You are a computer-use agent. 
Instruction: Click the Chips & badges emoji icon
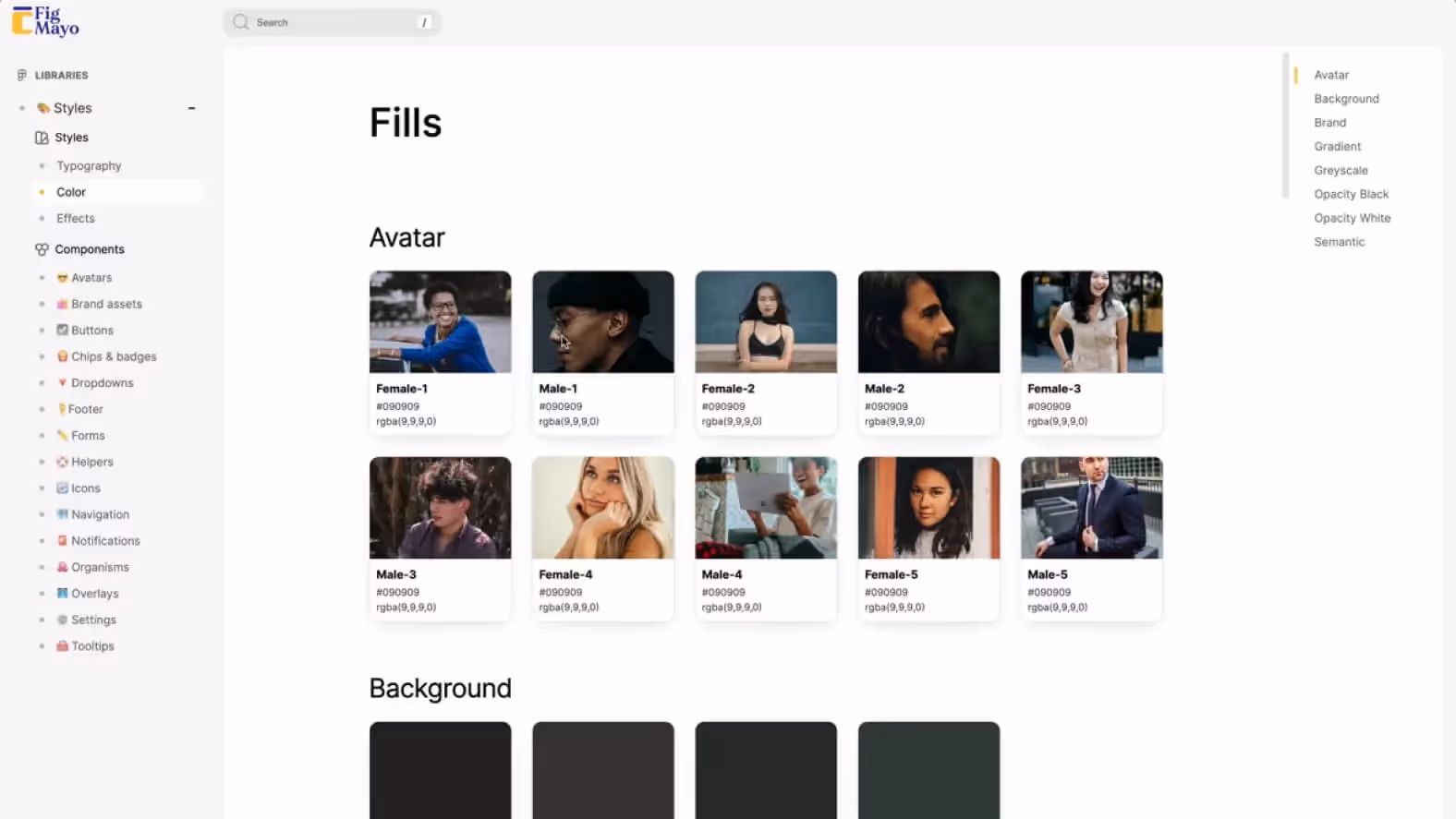tap(62, 356)
